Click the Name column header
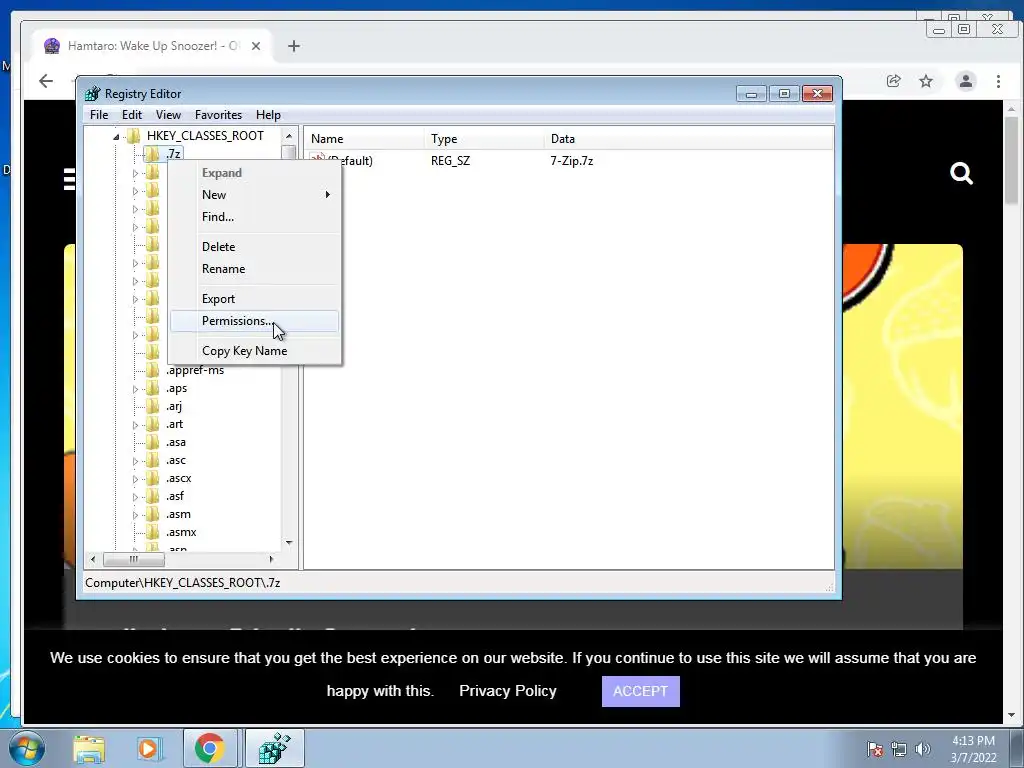The image size is (1024, 768). point(364,139)
